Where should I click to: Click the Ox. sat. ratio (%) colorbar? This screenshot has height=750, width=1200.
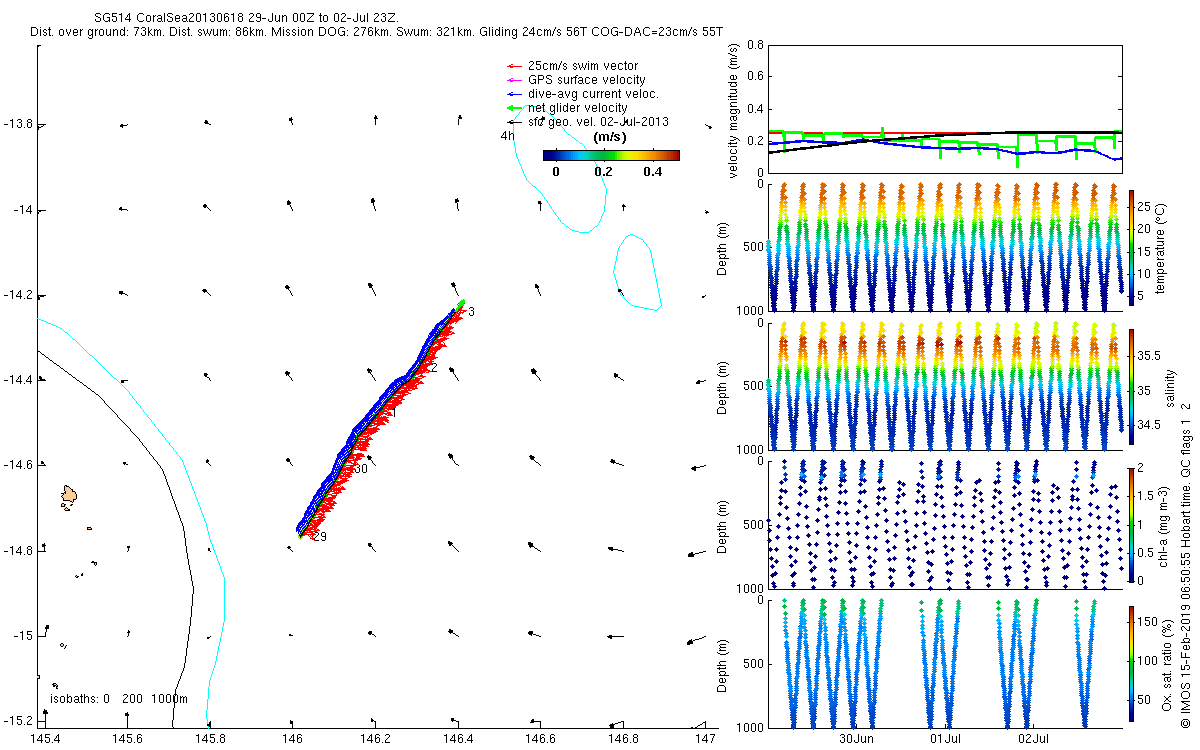click(1131, 662)
